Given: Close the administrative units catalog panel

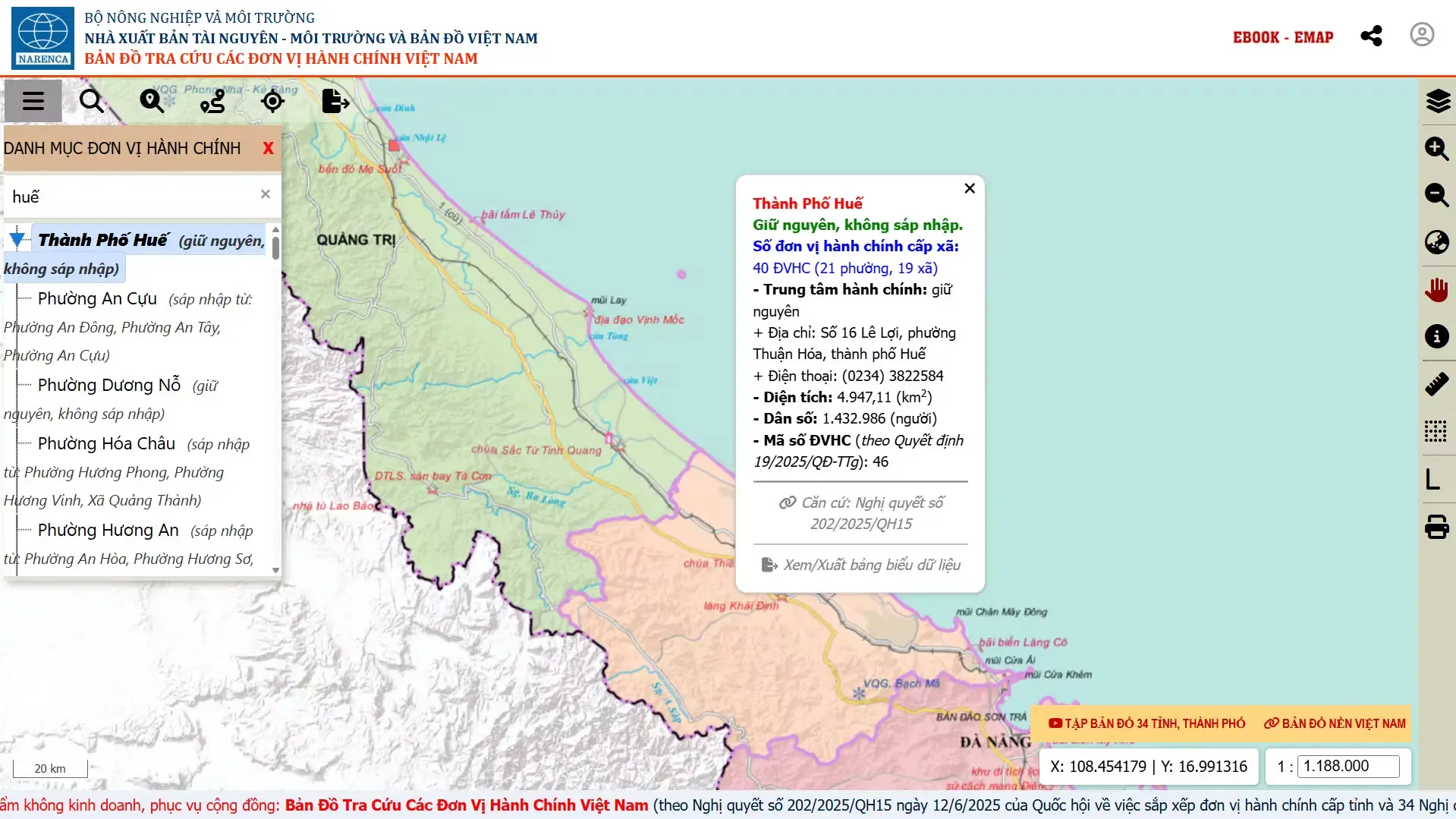Looking at the screenshot, I should (x=268, y=149).
